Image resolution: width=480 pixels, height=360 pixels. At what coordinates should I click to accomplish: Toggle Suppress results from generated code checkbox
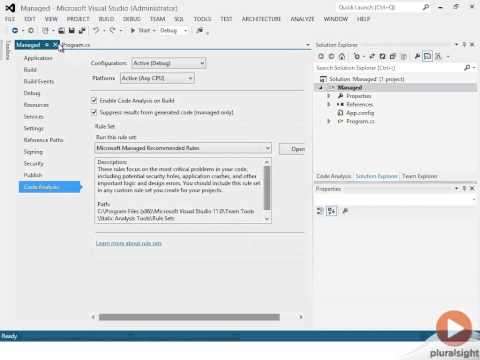[x=94, y=112]
